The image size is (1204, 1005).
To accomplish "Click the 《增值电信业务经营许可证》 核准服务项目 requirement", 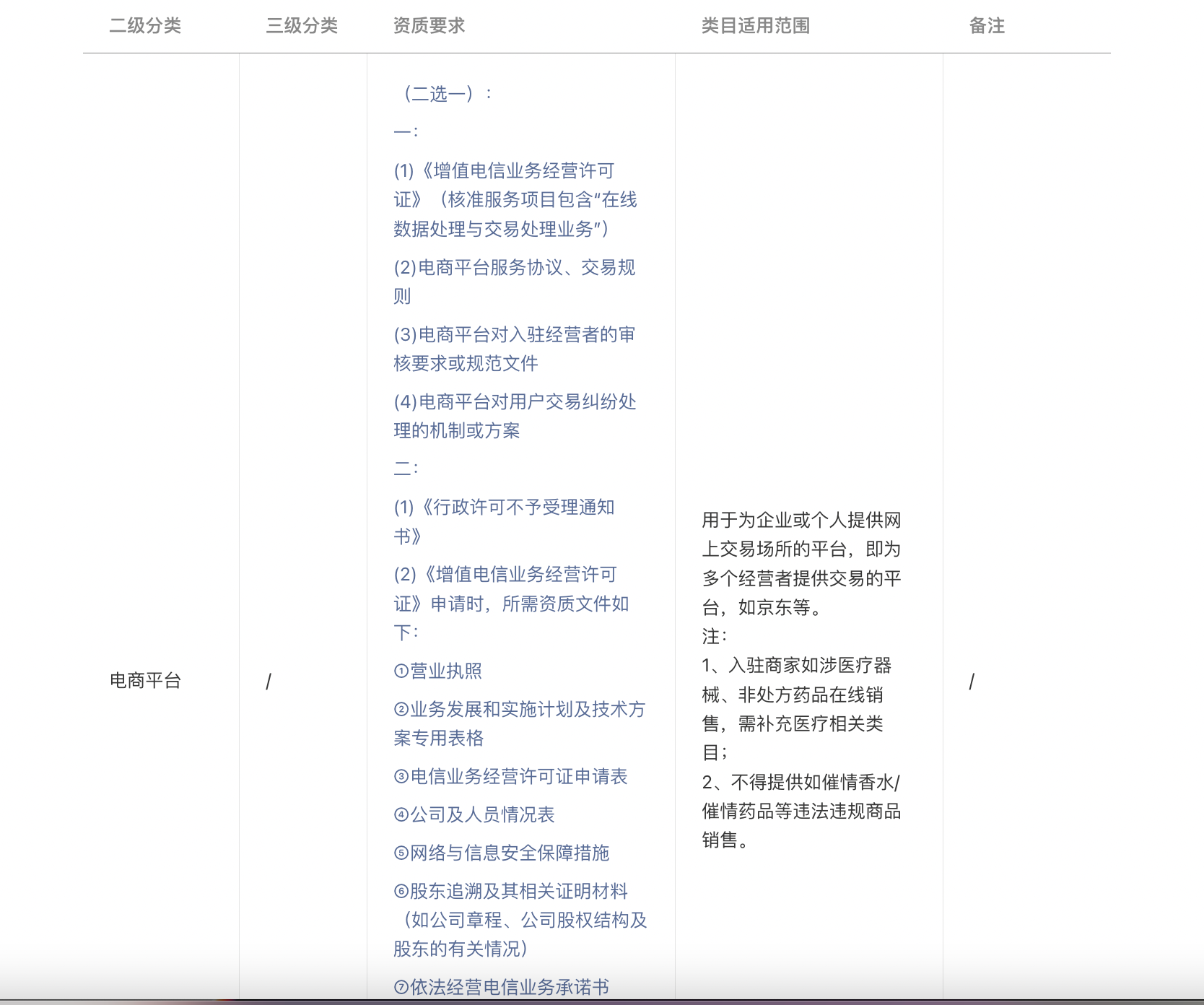I will click(515, 200).
